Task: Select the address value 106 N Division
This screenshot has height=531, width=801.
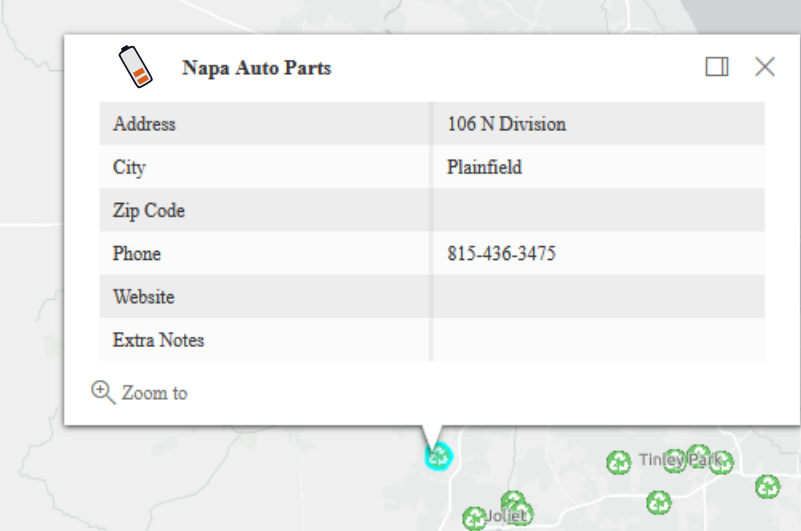Action: coord(507,124)
